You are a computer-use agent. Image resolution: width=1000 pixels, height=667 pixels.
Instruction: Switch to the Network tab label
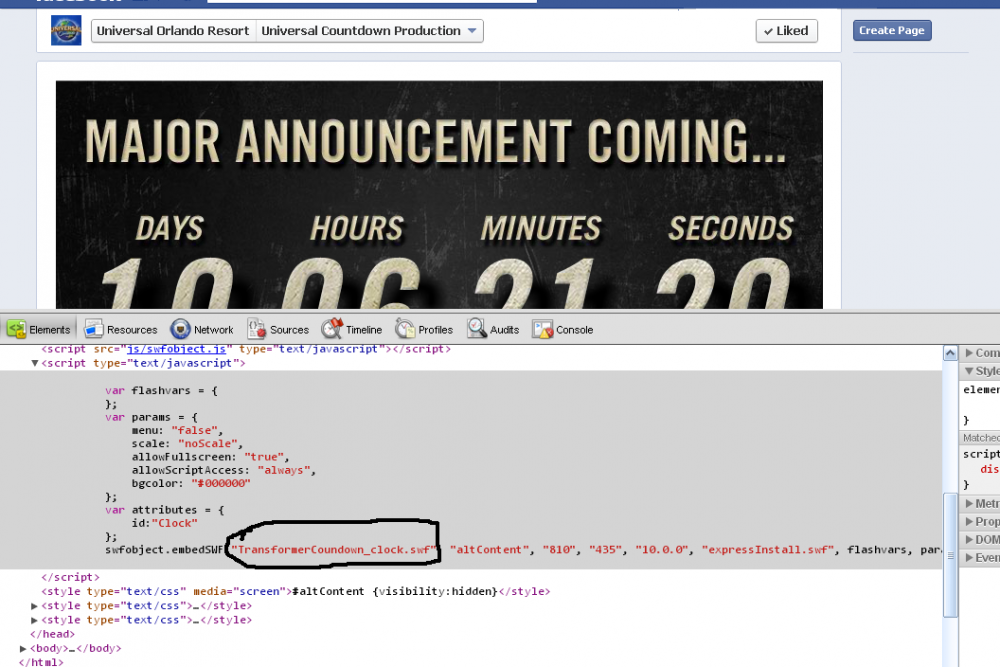click(214, 330)
